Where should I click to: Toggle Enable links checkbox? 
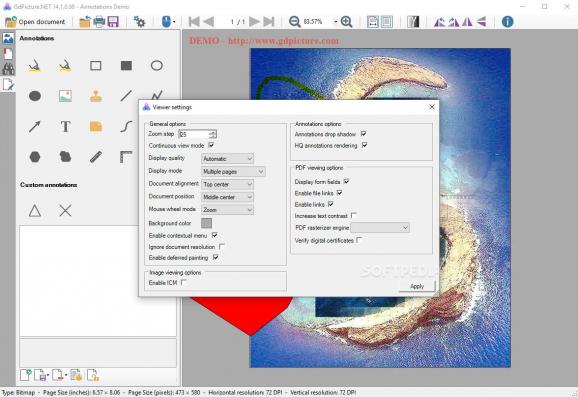coord(331,204)
